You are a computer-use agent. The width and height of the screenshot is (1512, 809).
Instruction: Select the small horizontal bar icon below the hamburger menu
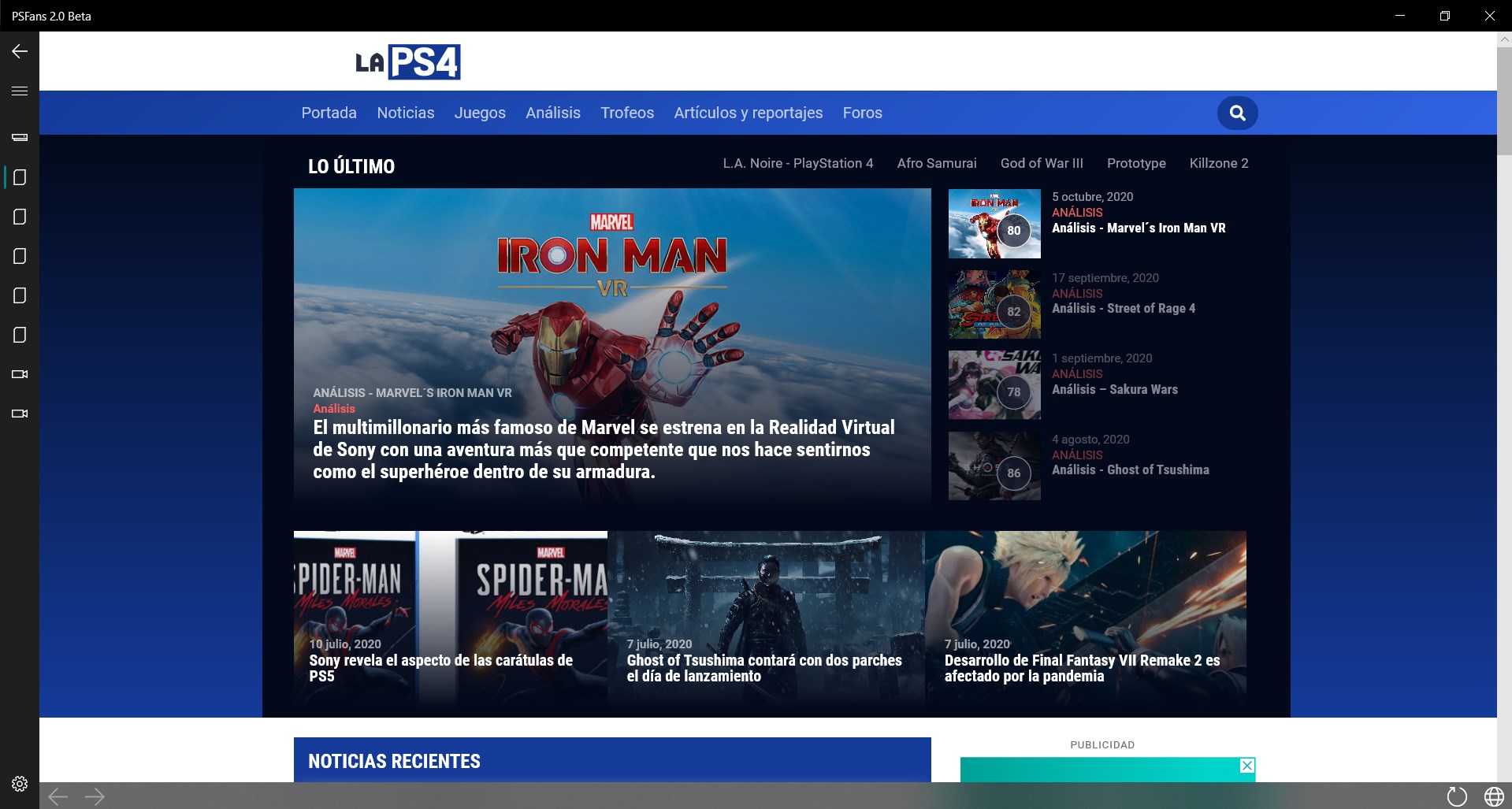(x=20, y=137)
